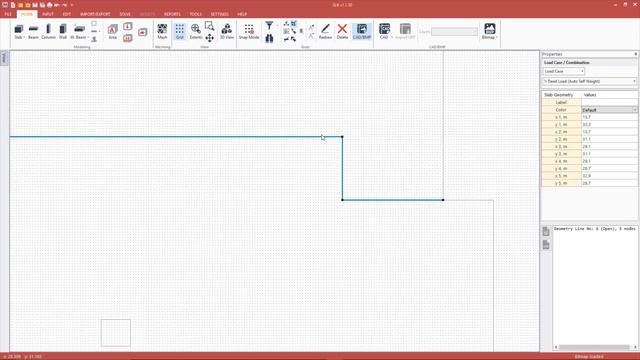Click the x 3, m value cell
The image size is (640, 360).
click(x=609, y=147)
